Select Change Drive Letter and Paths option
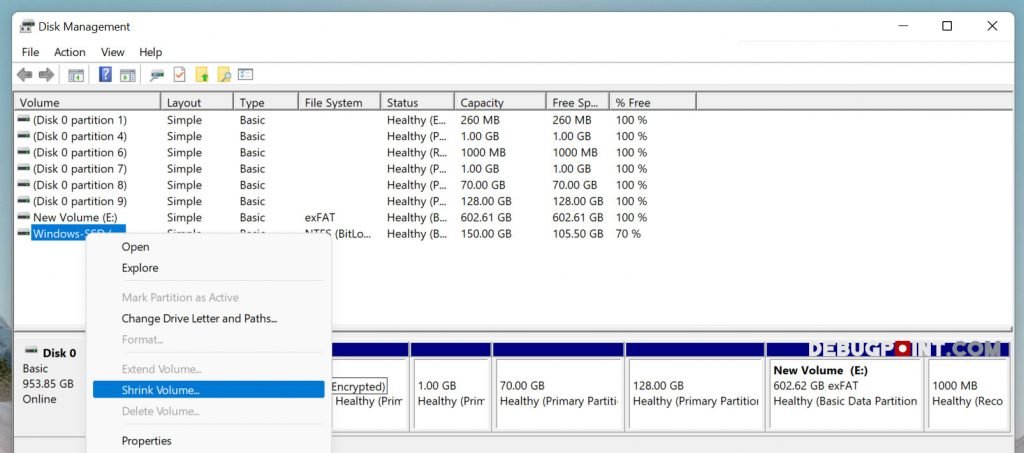 point(199,319)
